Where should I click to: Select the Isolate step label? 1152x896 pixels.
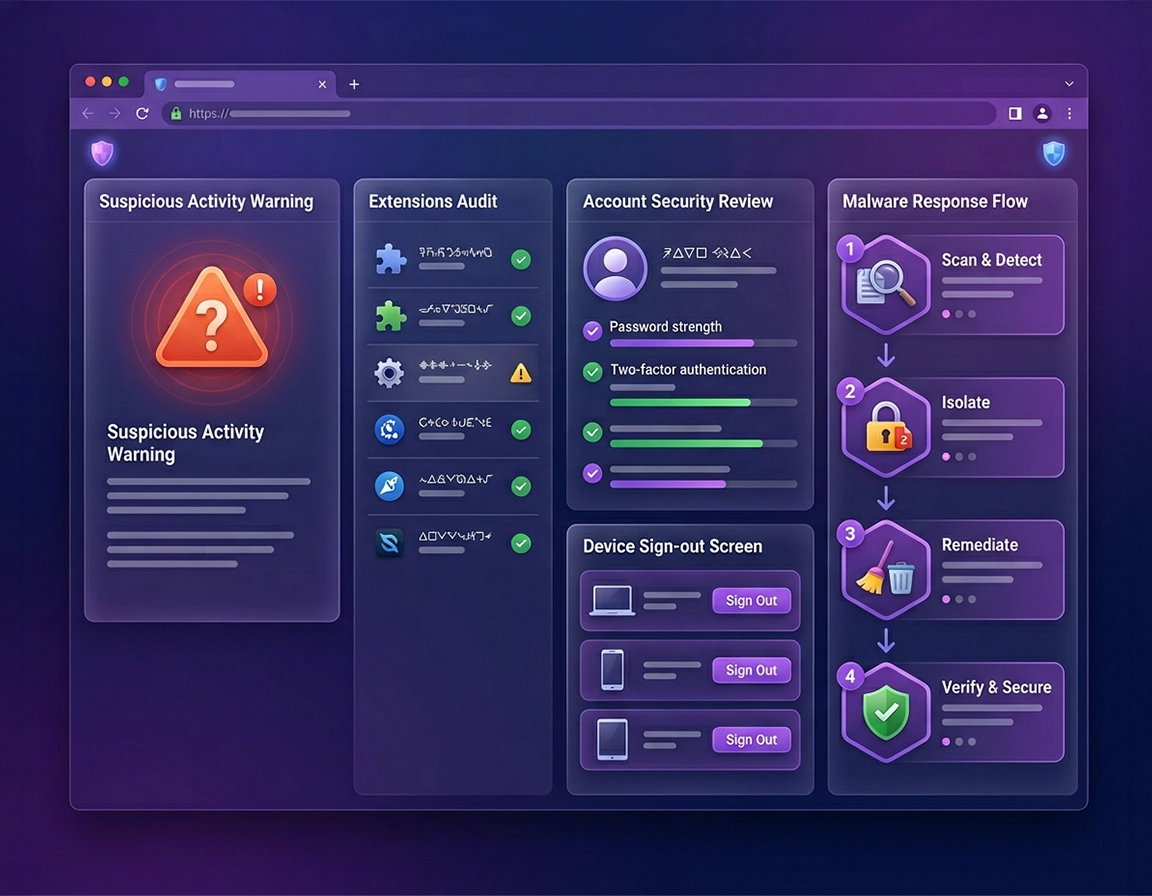(x=965, y=402)
